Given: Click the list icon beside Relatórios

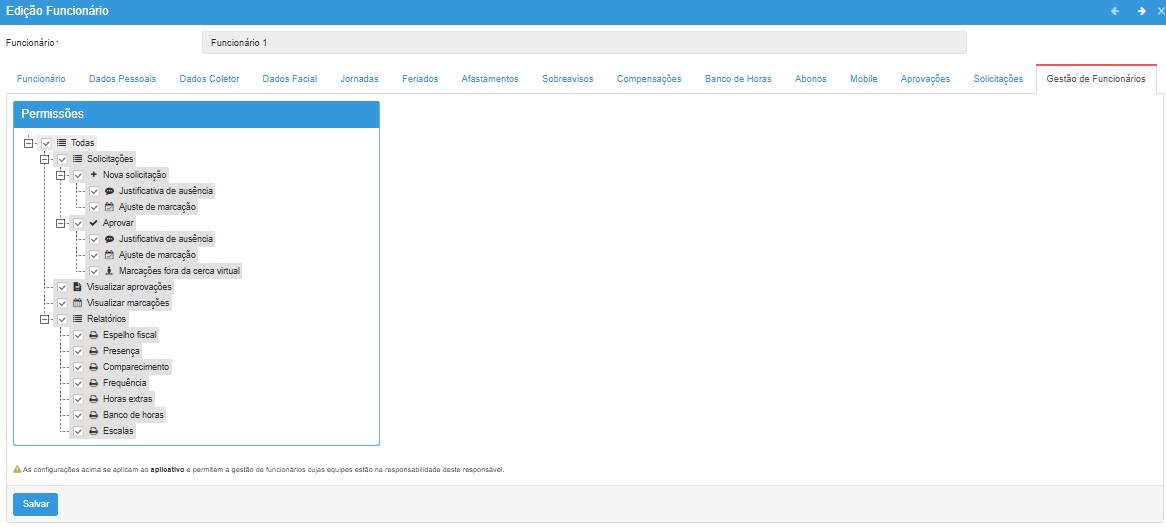Looking at the screenshot, I should point(78,319).
